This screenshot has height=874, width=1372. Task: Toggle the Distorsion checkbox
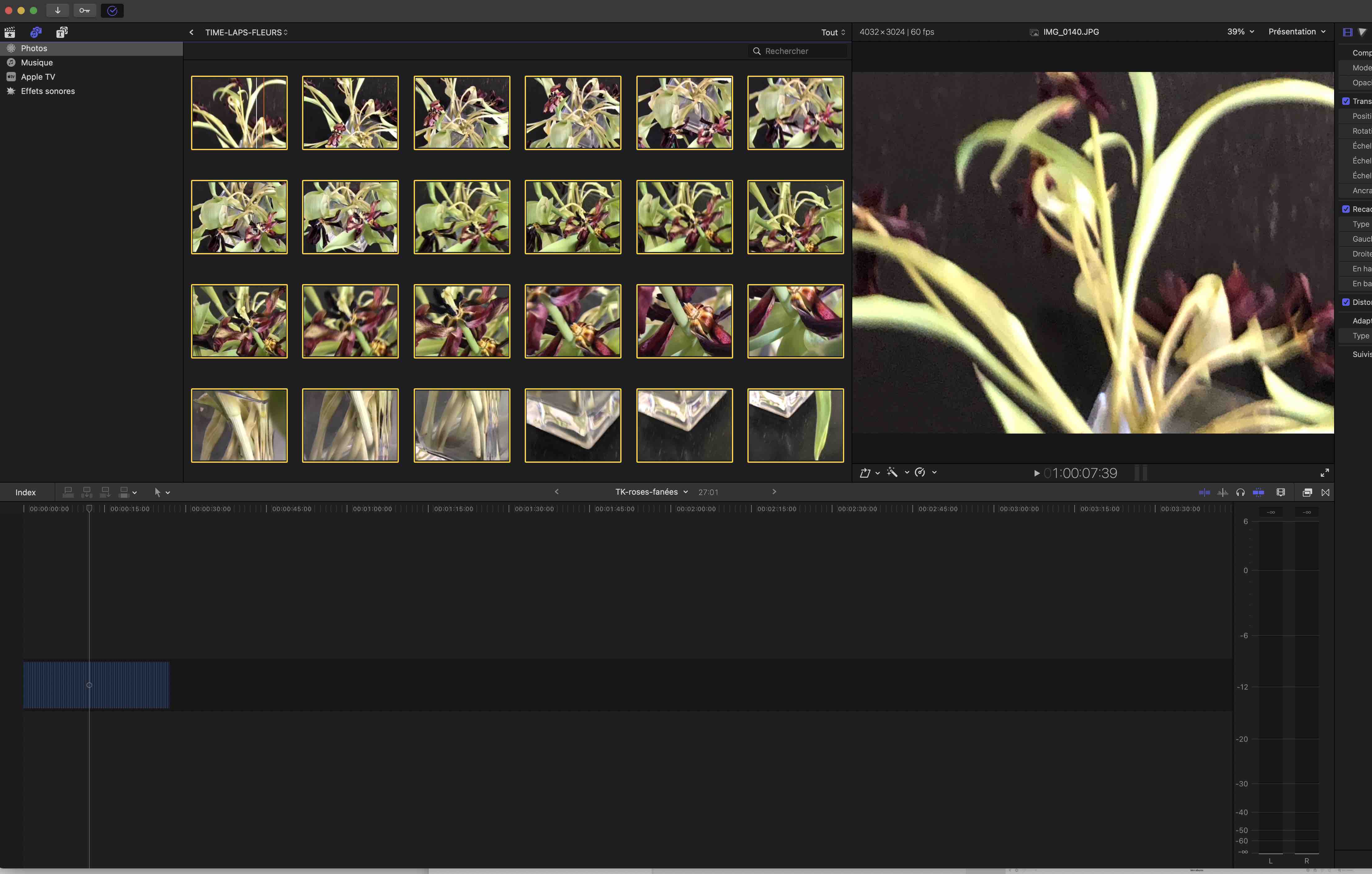(1346, 302)
